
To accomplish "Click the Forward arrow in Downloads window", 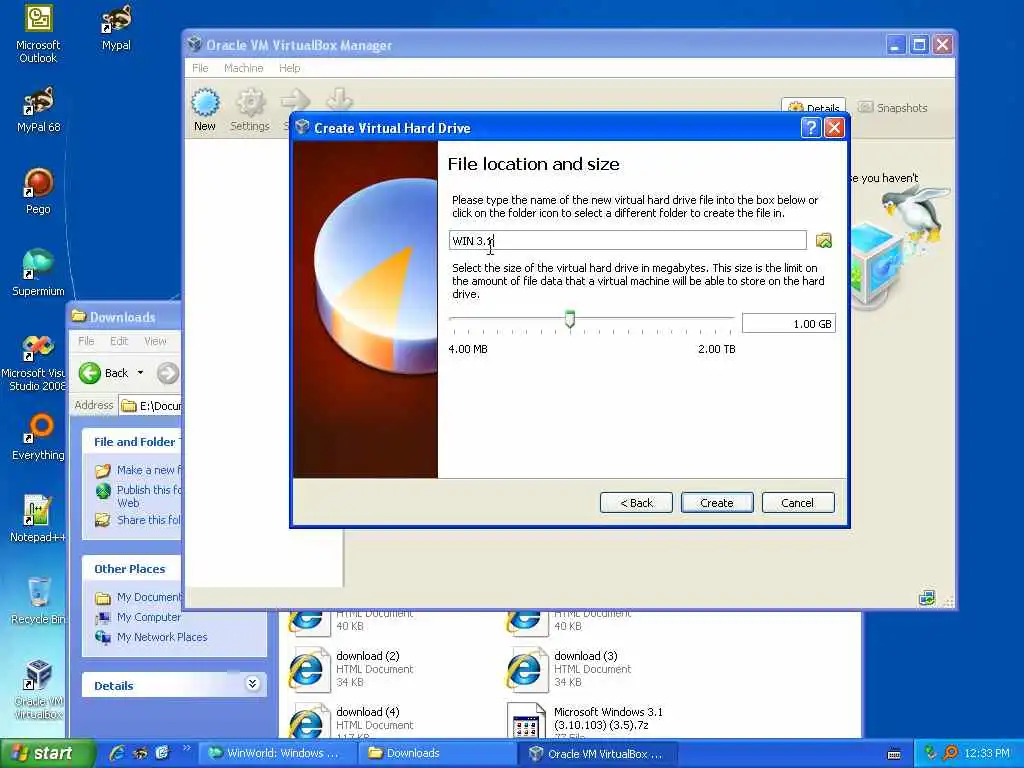I will click(x=168, y=373).
